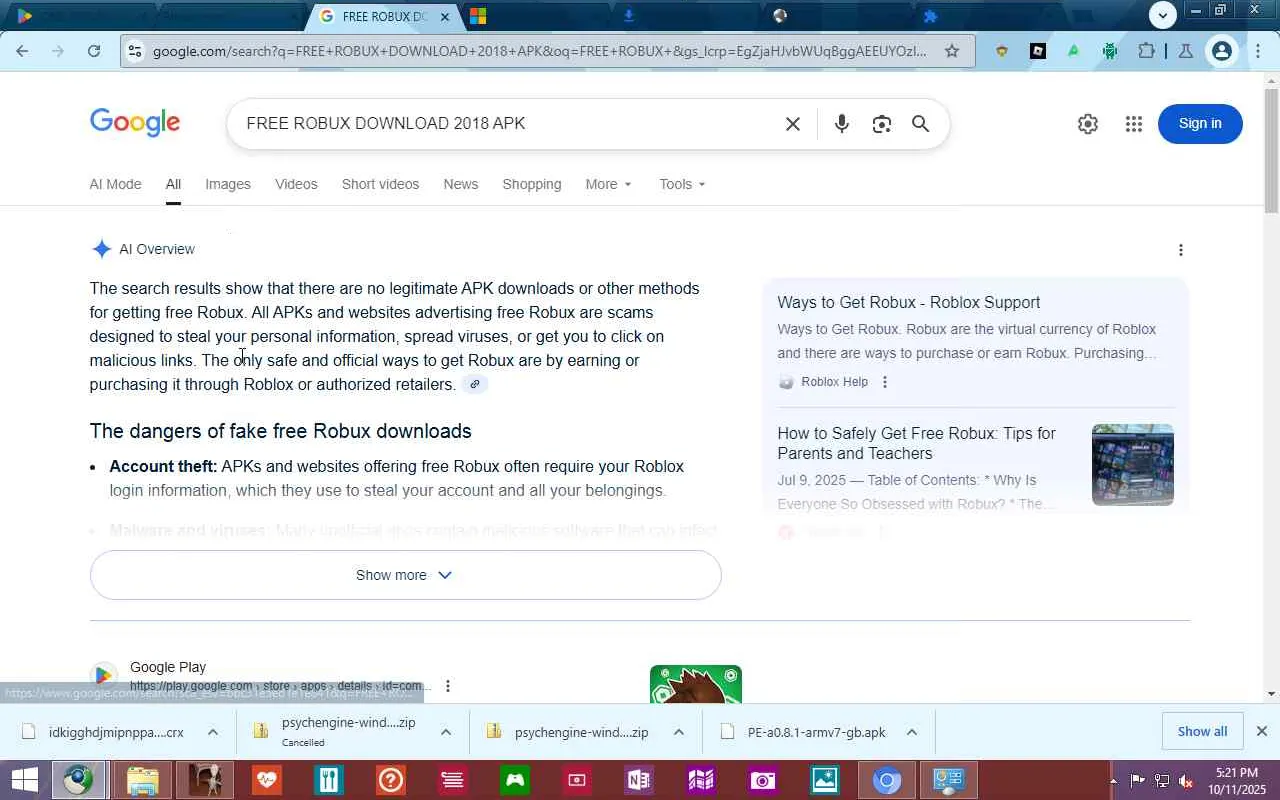Open Chrome labs flask icon
The height and width of the screenshot is (800, 1280).
tap(1186, 51)
